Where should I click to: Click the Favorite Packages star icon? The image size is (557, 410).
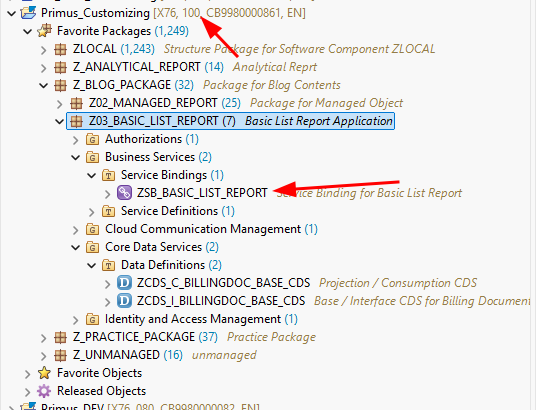click(44, 31)
